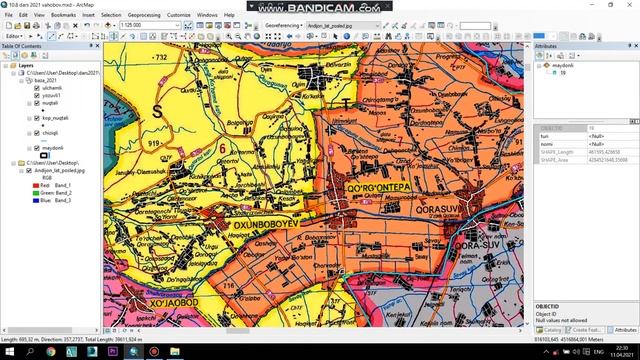This screenshot has height=360, width=640.
Task: Click the Blue Band_3 color swatch
Action: tap(36, 200)
